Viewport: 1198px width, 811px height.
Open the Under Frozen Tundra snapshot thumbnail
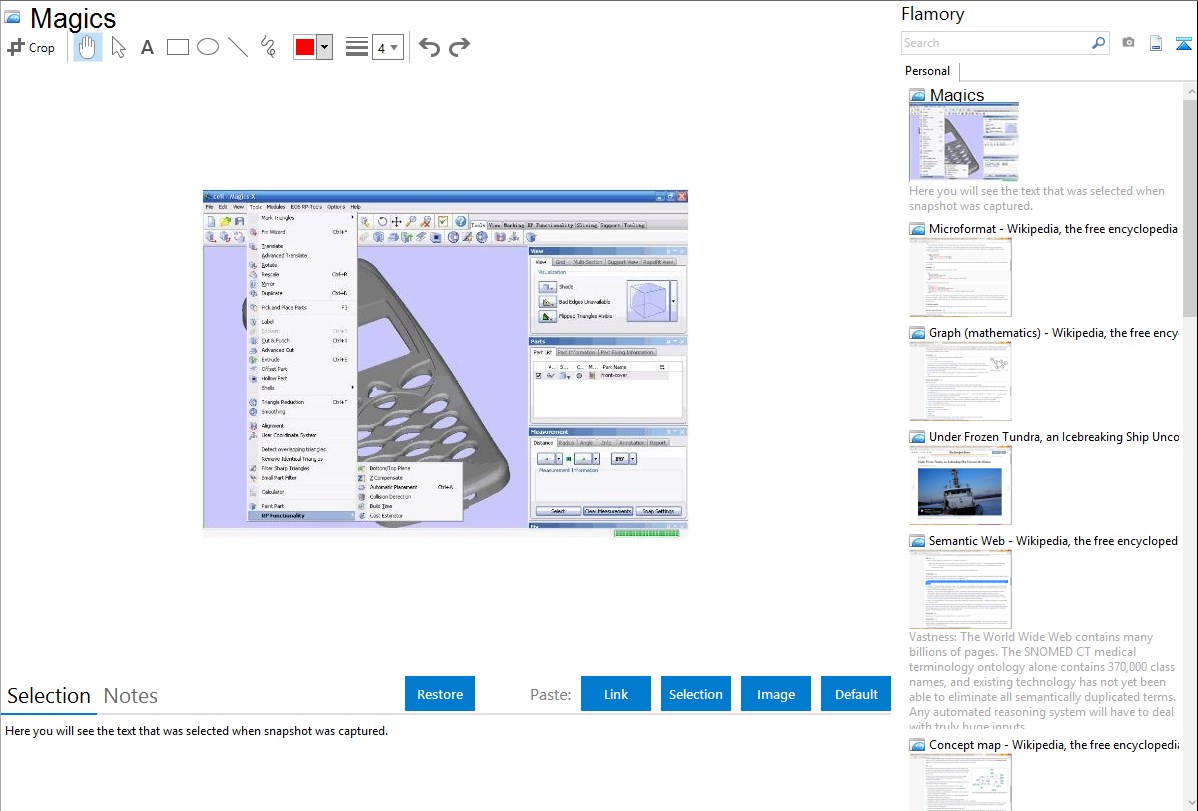coord(960,485)
